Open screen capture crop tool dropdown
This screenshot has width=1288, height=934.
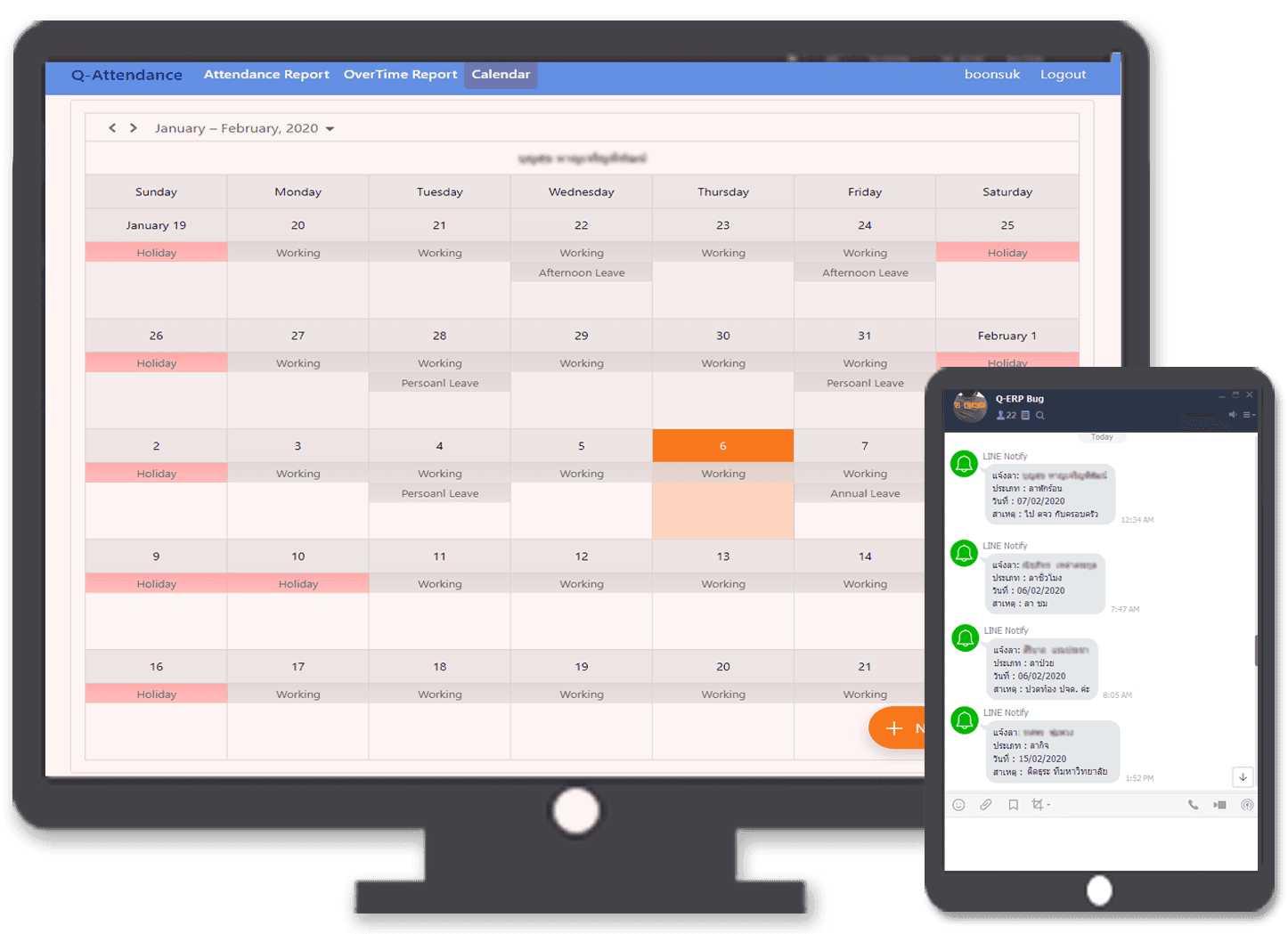(x=1040, y=805)
